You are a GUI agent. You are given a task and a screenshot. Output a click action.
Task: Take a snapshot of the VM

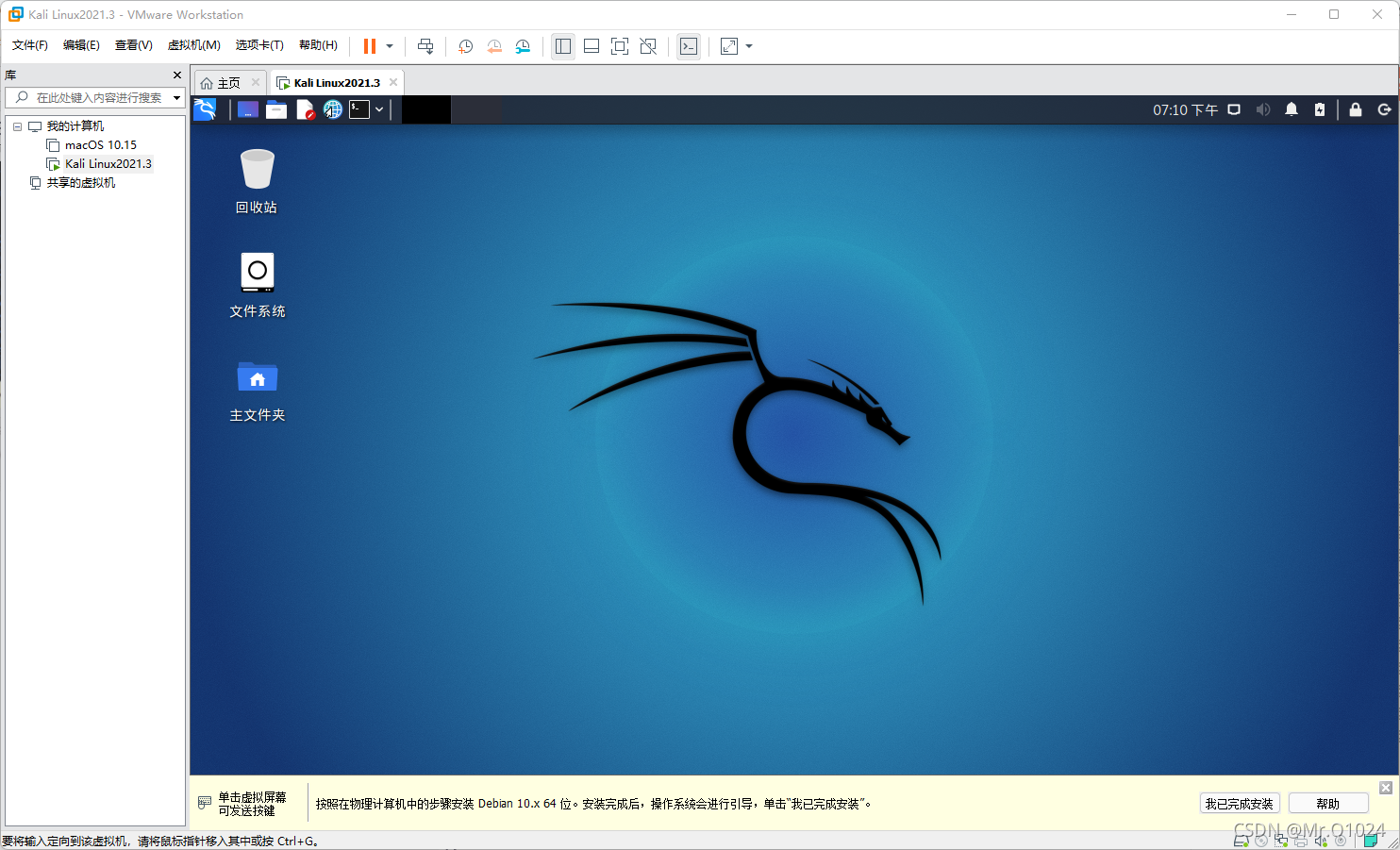pyautogui.click(x=466, y=46)
